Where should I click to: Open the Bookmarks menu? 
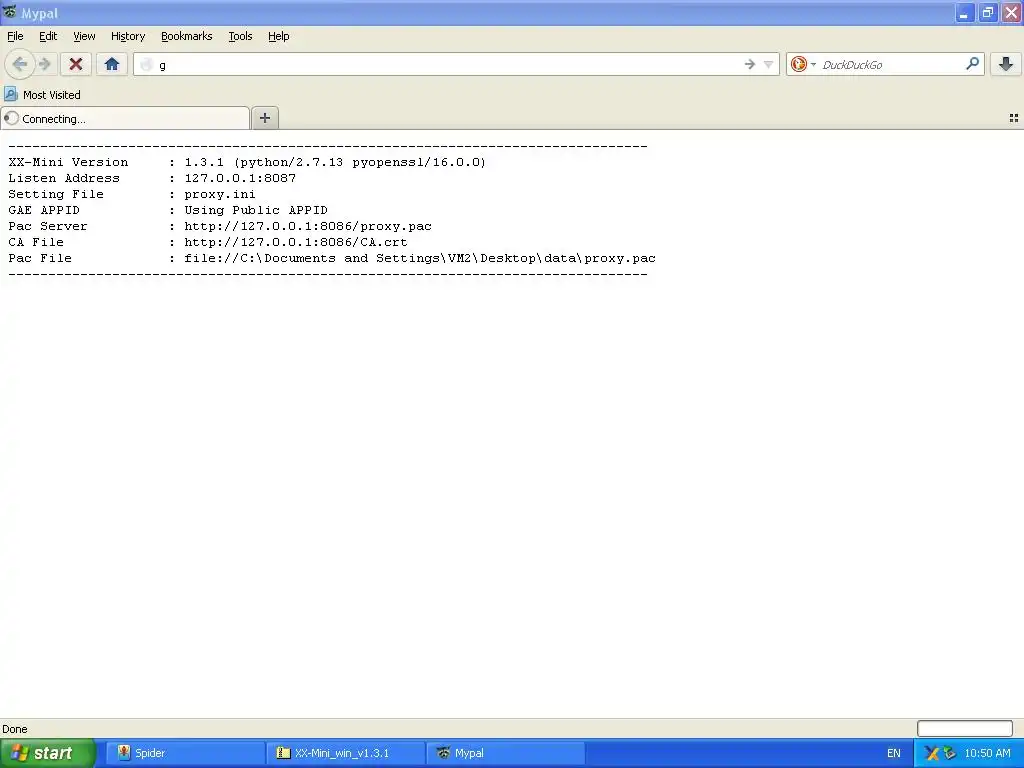187,37
